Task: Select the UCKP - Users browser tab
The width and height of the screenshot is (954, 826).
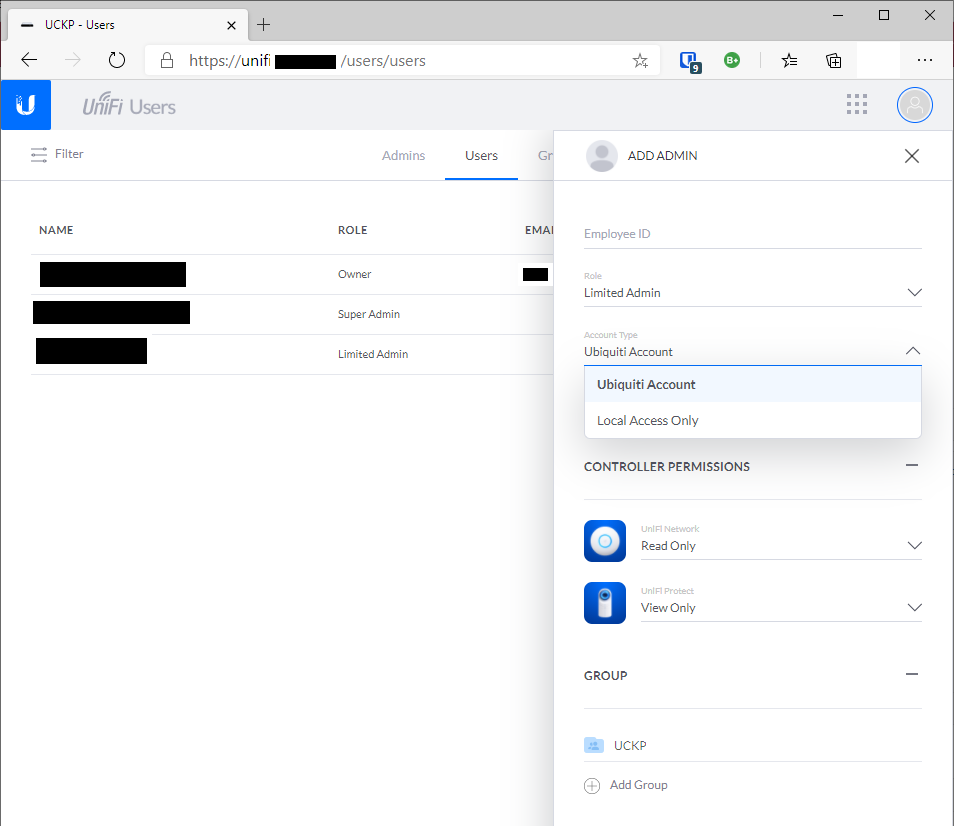Action: (x=128, y=26)
